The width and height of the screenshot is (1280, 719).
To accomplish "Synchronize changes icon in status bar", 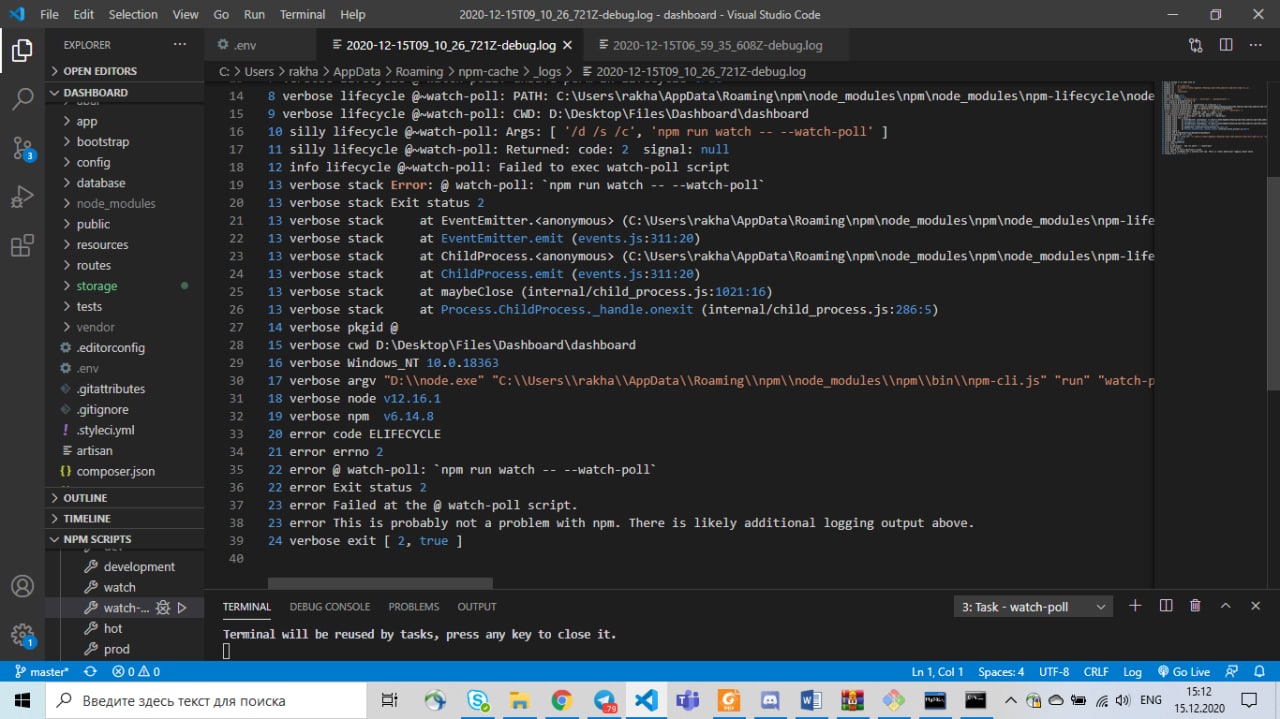I will 90,672.
